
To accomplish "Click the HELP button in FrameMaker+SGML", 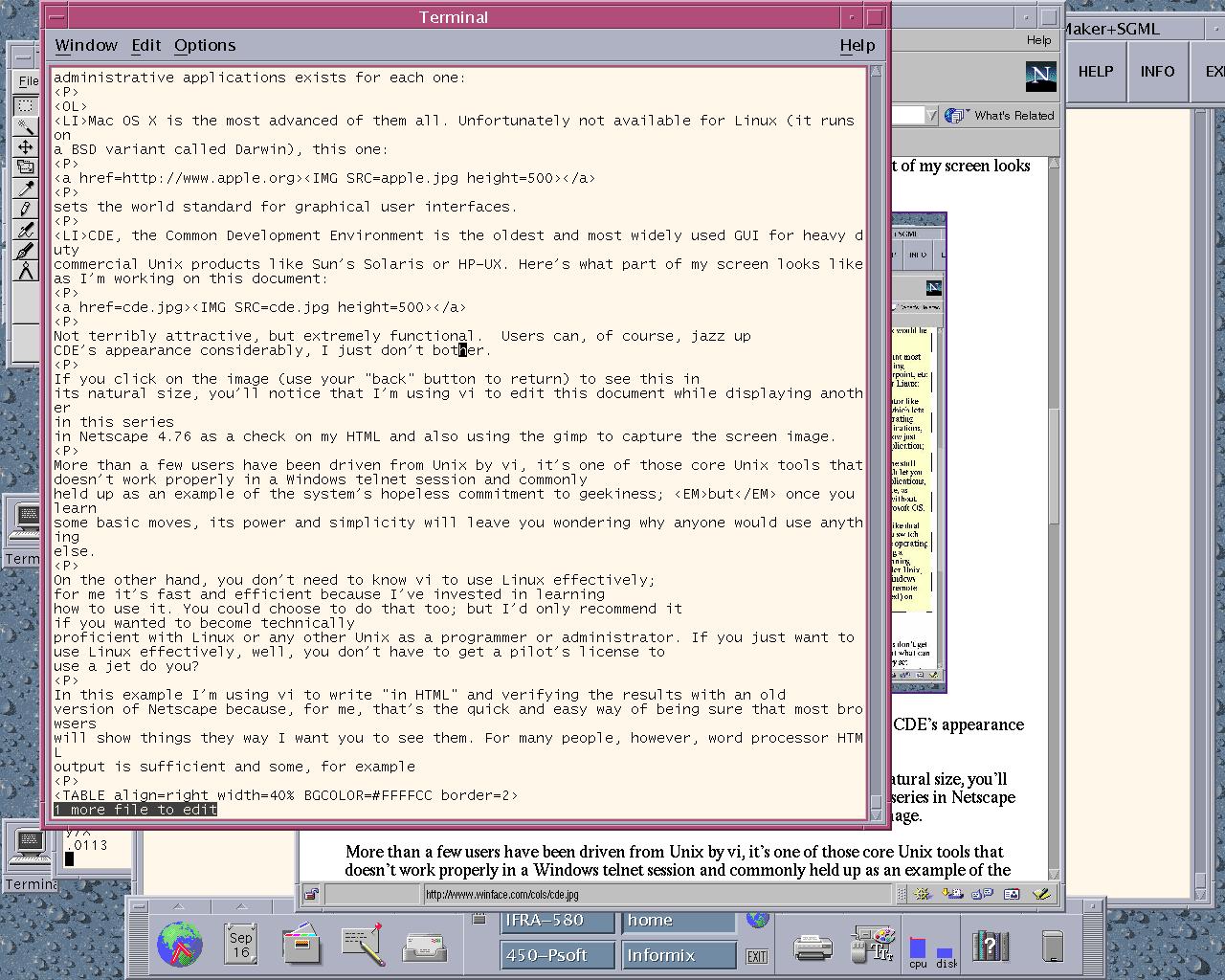I will (1095, 72).
